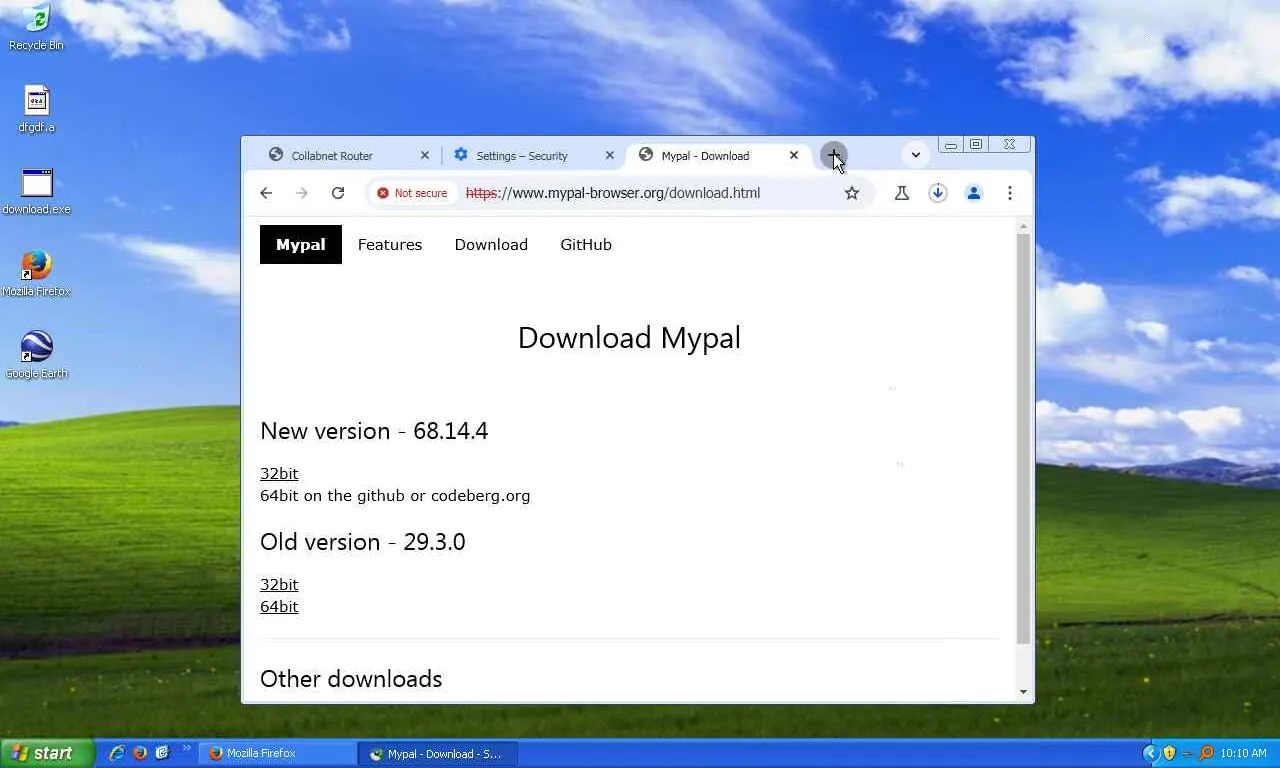The height and width of the screenshot is (768, 1280).
Task: Click the security shield tray icon
Action: pos(1169,753)
